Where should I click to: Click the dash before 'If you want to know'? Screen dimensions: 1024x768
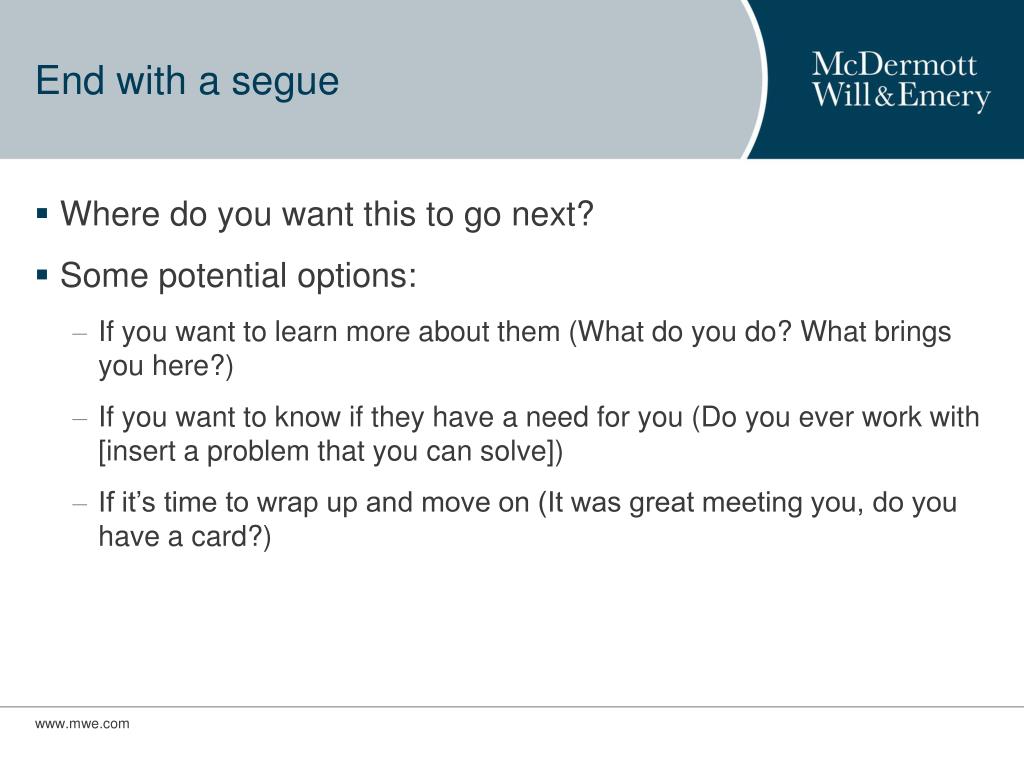(x=80, y=419)
